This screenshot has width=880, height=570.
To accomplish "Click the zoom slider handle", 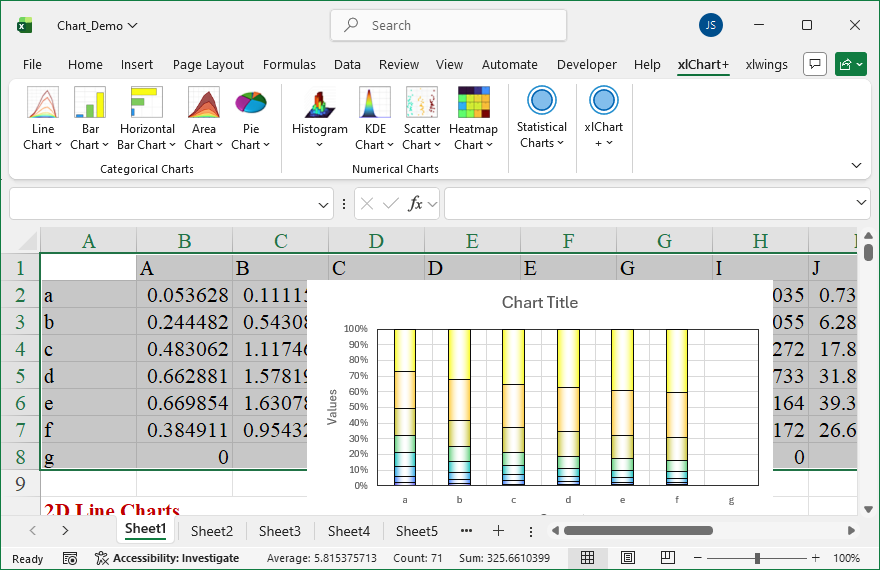I will 758,558.
